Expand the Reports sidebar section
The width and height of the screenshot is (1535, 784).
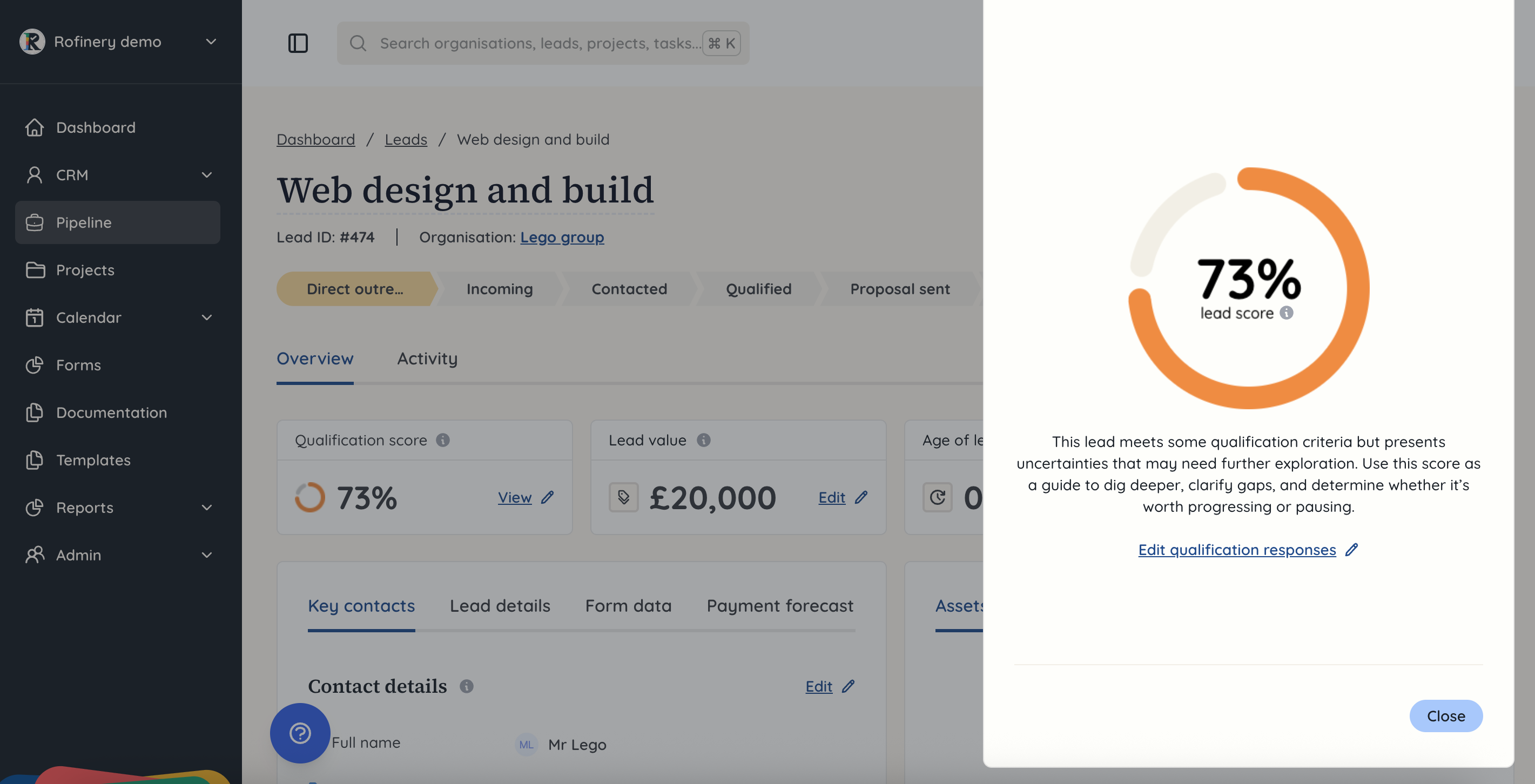pyautogui.click(x=207, y=508)
